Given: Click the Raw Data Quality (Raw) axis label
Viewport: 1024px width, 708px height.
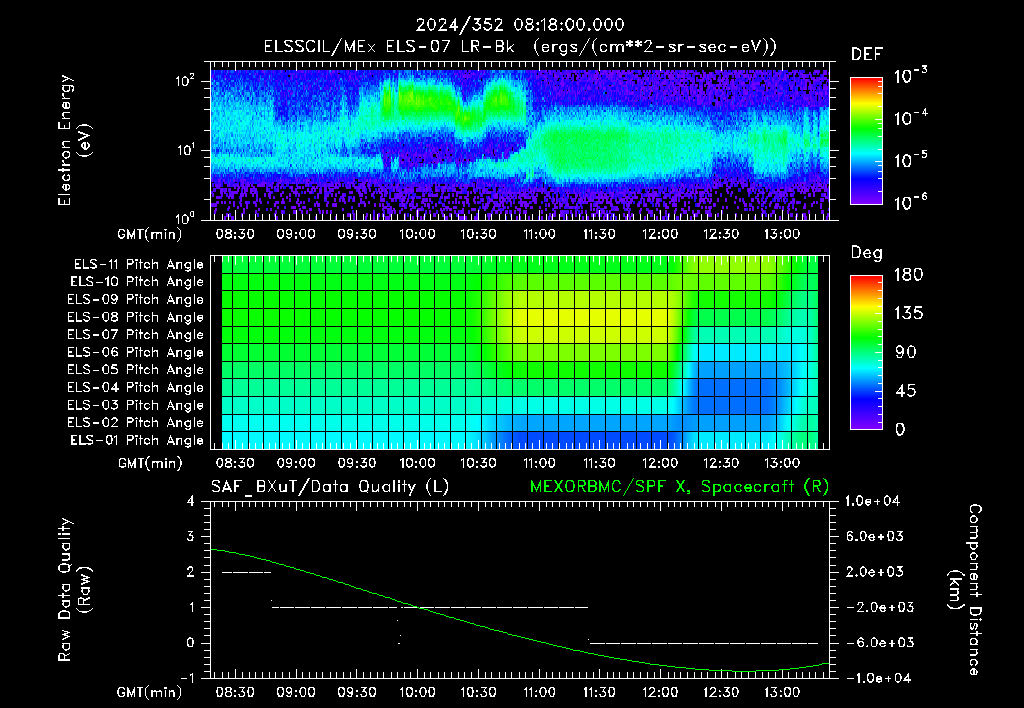Looking at the screenshot, I should click(74, 590).
